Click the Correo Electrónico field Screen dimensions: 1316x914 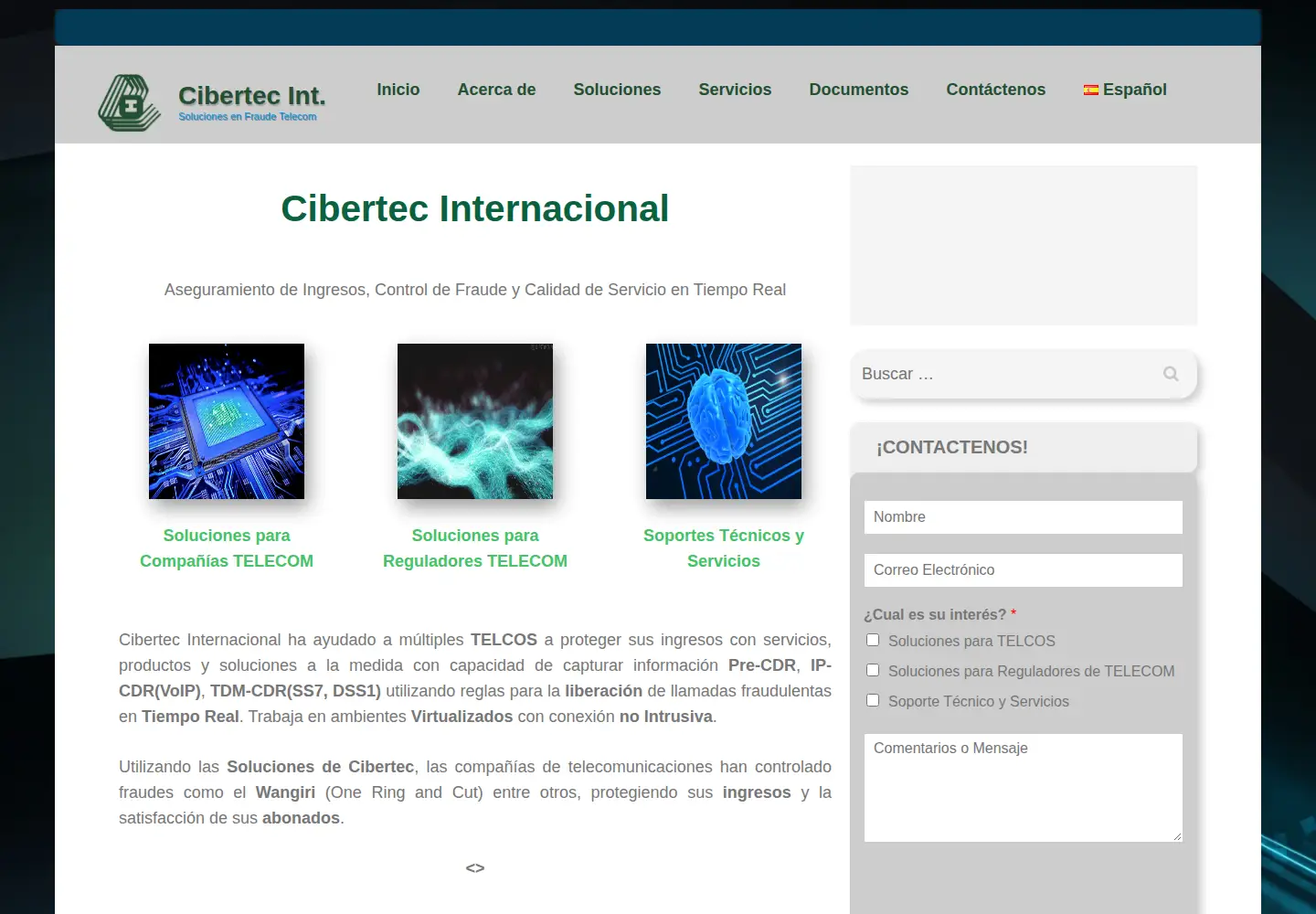pos(1024,570)
